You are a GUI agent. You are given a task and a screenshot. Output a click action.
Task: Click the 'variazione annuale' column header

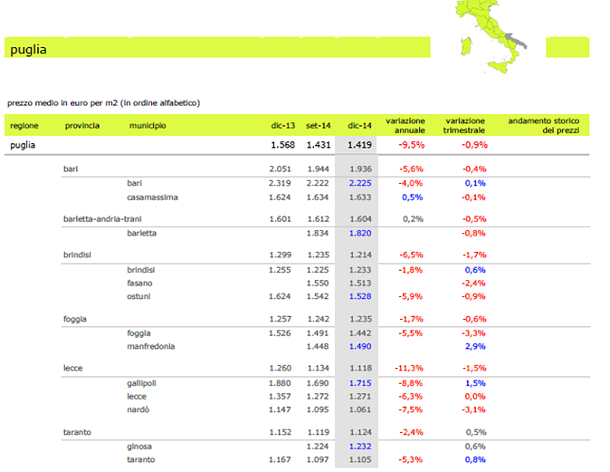[x=405, y=125]
